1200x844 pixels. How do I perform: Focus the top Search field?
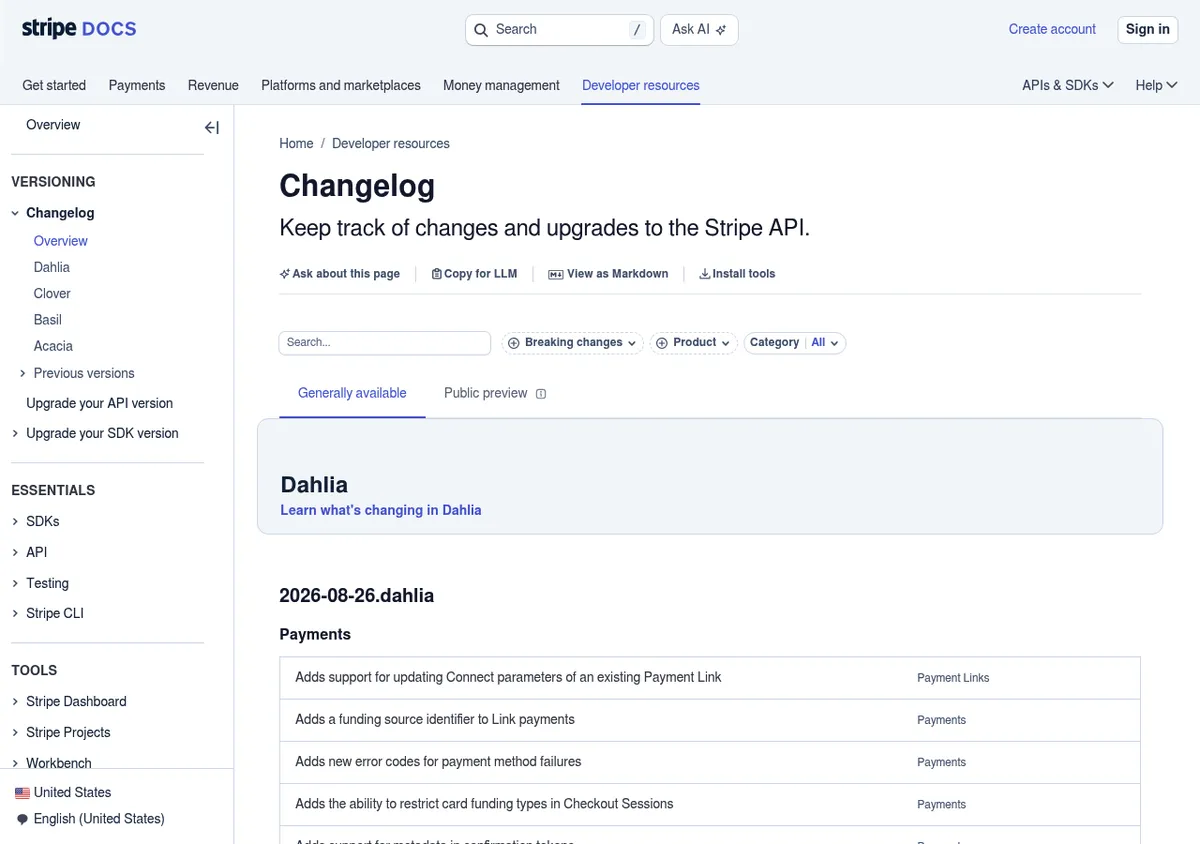coord(559,30)
